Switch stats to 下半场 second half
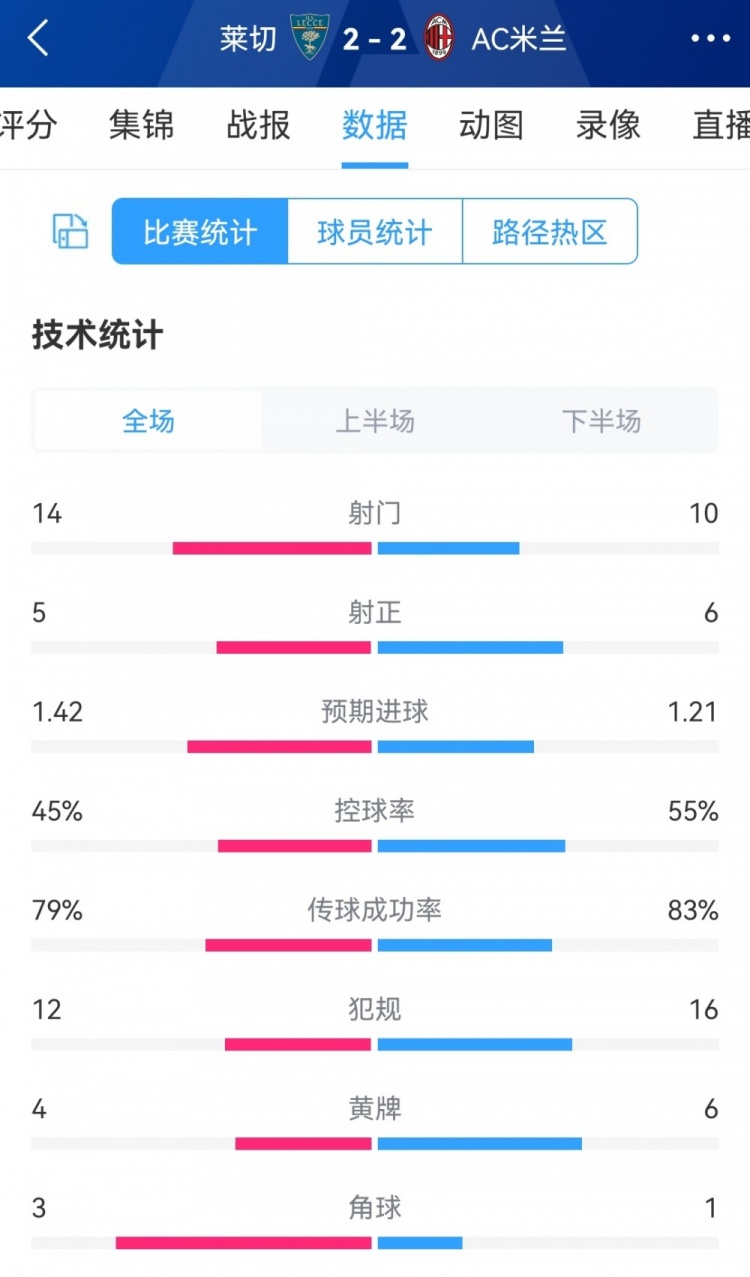Image resolution: width=750 pixels, height=1277 pixels. pyautogui.click(x=601, y=421)
